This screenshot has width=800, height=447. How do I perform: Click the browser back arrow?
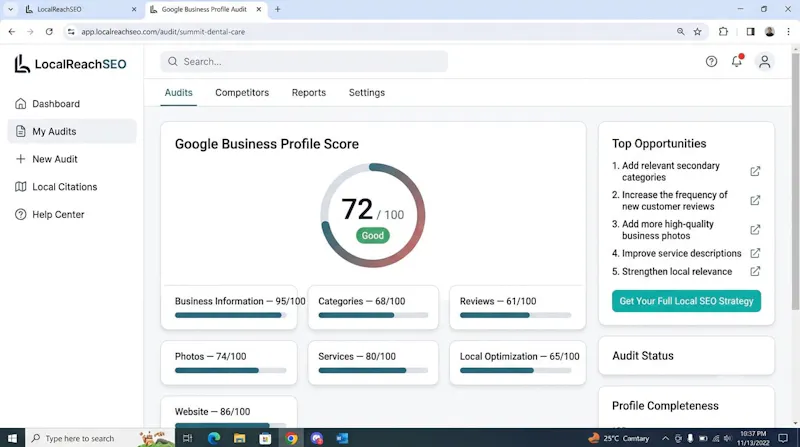pyautogui.click(x=12, y=32)
